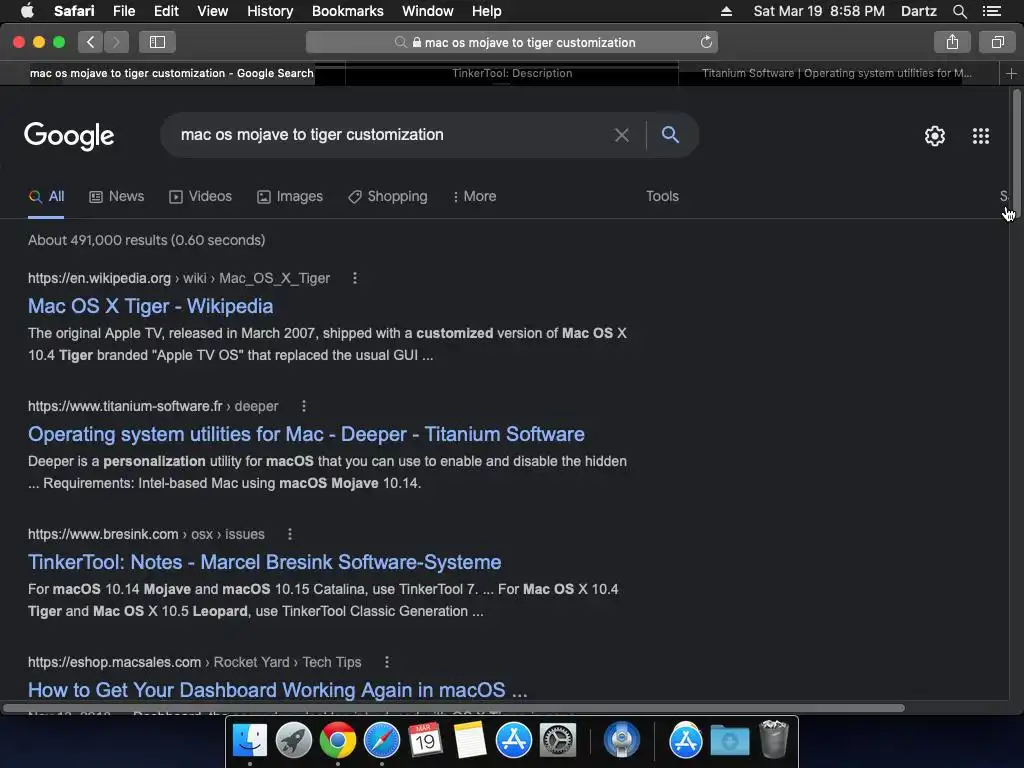Add a new tab with plus button

1011,73
